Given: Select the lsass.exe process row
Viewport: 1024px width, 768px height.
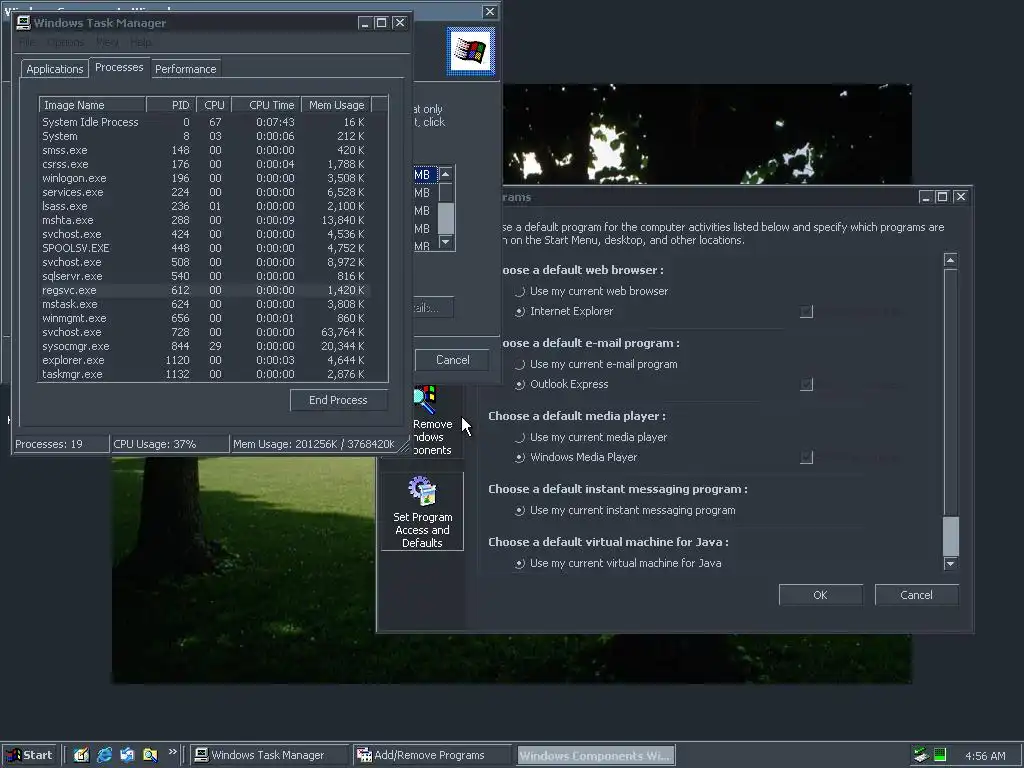Looking at the screenshot, I should pos(205,206).
